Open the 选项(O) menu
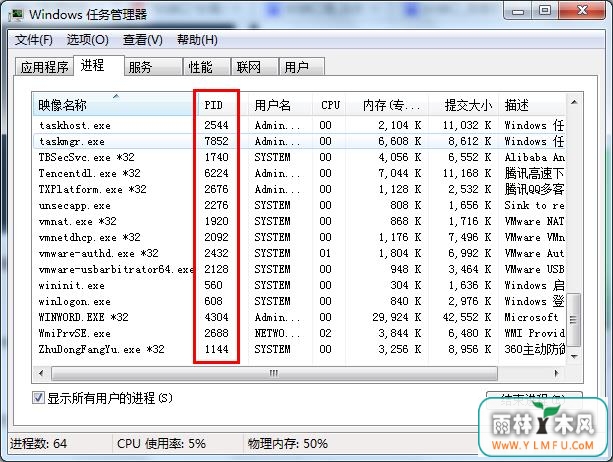 88,40
